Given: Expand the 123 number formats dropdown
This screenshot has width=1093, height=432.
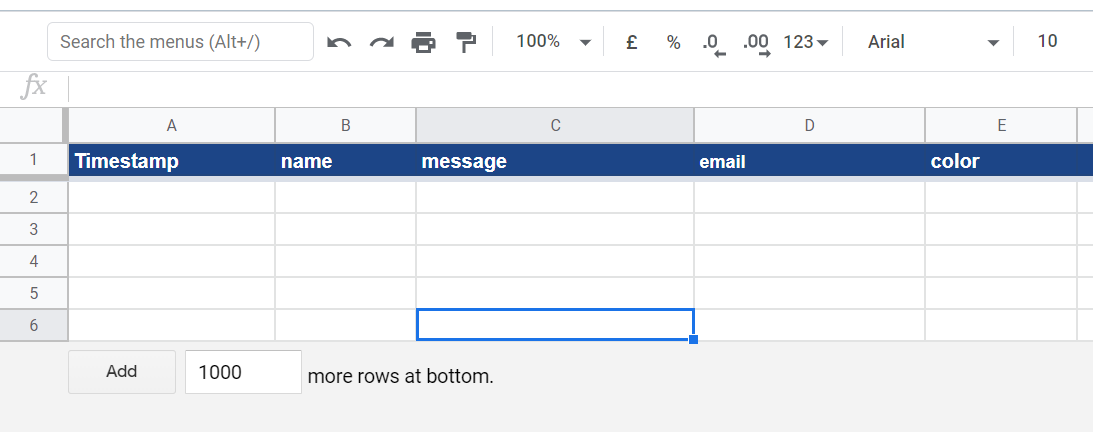Looking at the screenshot, I should [x=806, y=42].
